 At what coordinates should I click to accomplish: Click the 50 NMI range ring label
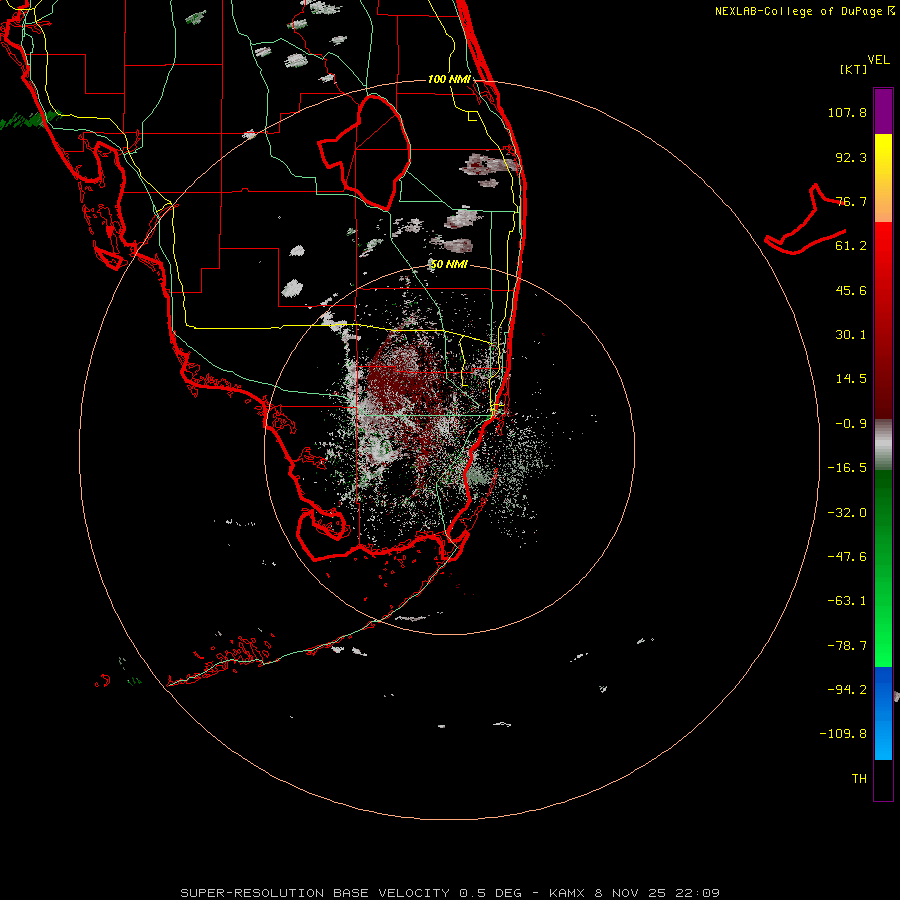[x=449, y=265]
